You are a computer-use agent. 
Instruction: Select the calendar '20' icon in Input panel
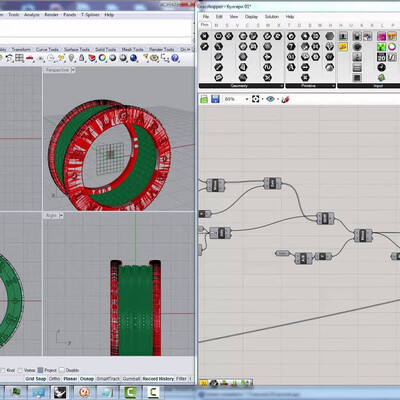click(x=381, y=57)
